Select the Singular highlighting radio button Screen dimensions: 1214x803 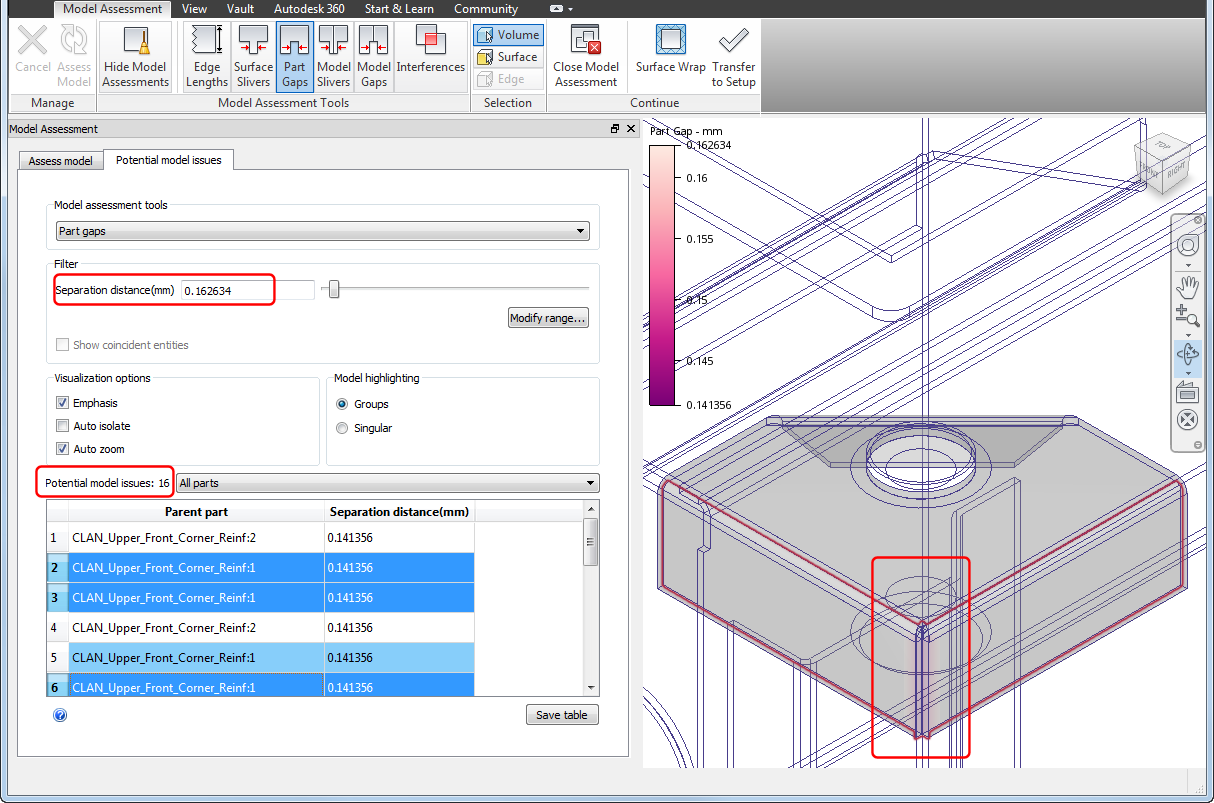(x=343, y=428)
